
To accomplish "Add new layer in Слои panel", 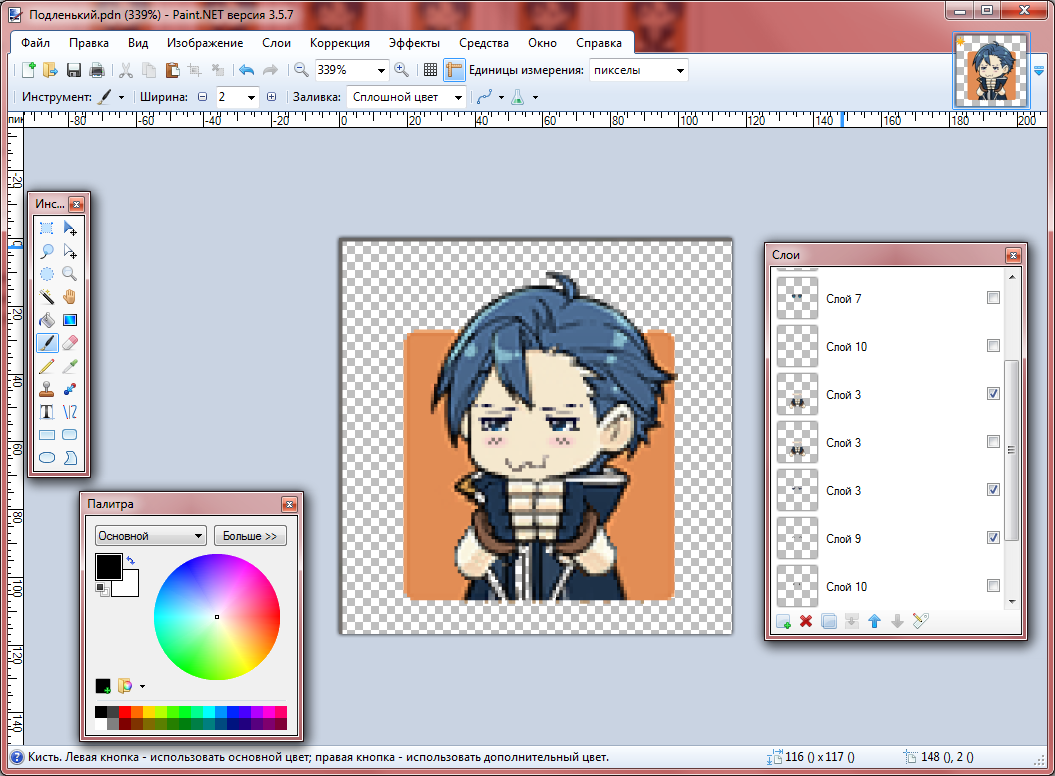I will (783, 621).
